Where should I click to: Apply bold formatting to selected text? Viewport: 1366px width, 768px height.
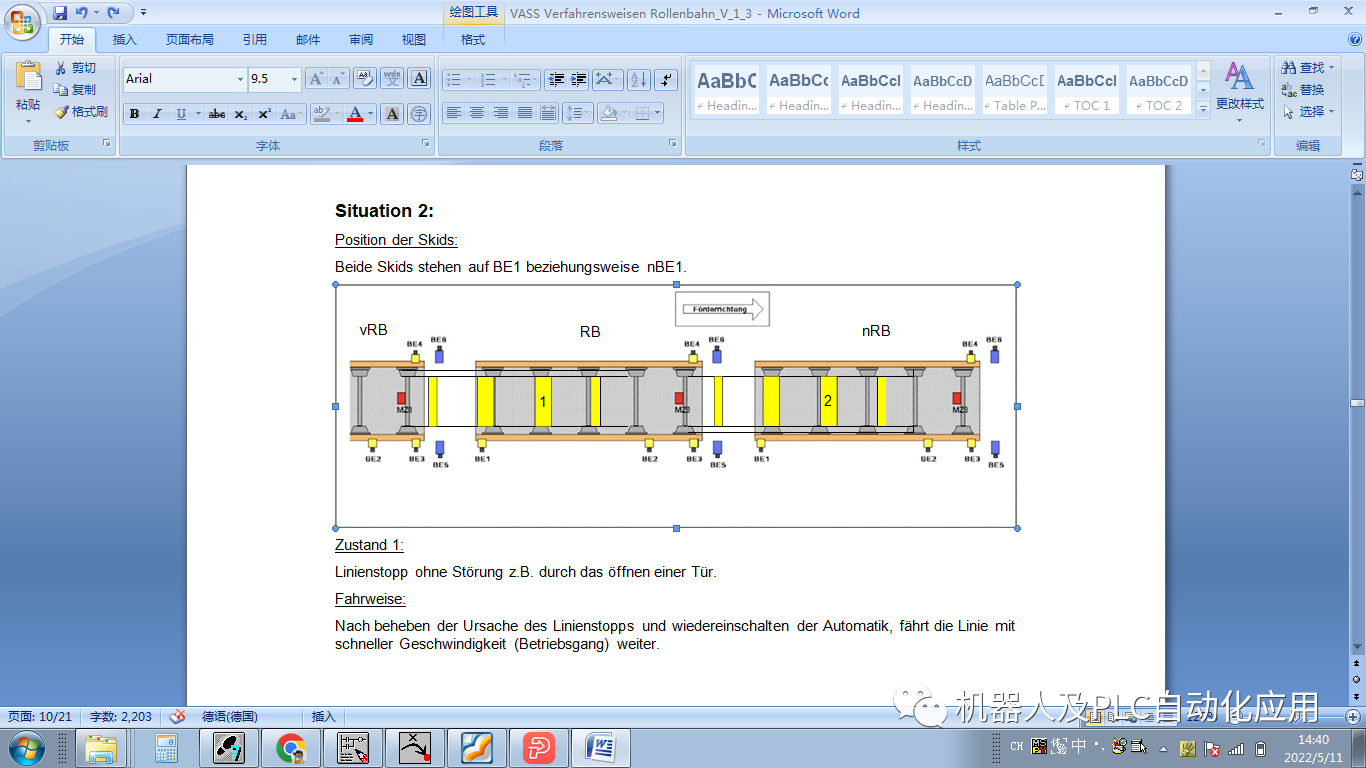(134, 114)
